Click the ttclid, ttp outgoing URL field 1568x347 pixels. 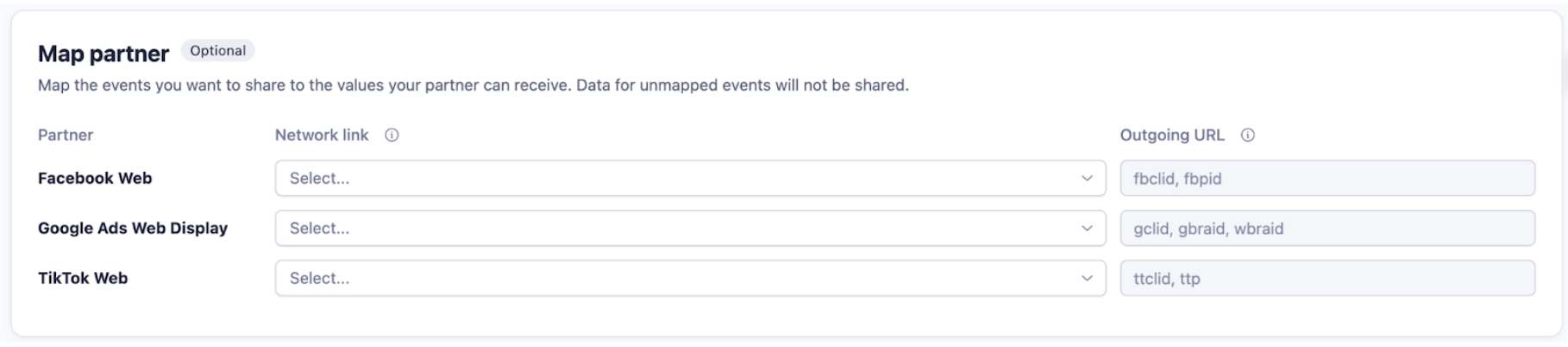[x=1327, y=278]
